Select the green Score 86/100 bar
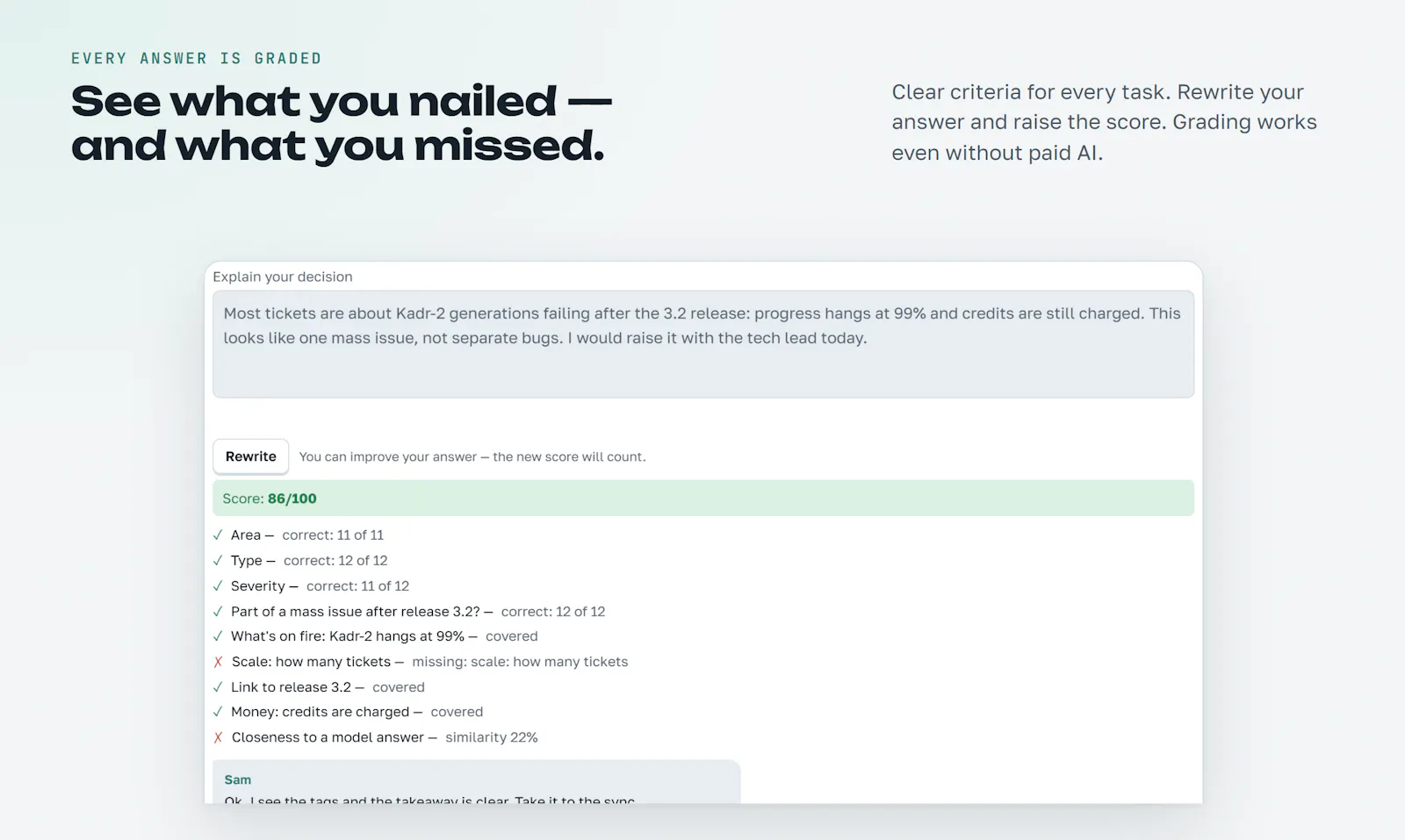The height and width of the screenshot is (840, 1405). pos(703,498)
